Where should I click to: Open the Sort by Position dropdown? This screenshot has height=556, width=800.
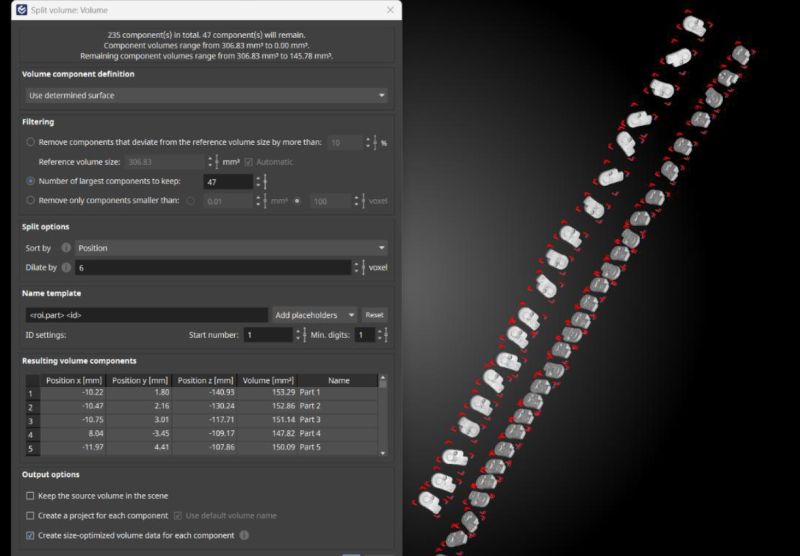230,248
